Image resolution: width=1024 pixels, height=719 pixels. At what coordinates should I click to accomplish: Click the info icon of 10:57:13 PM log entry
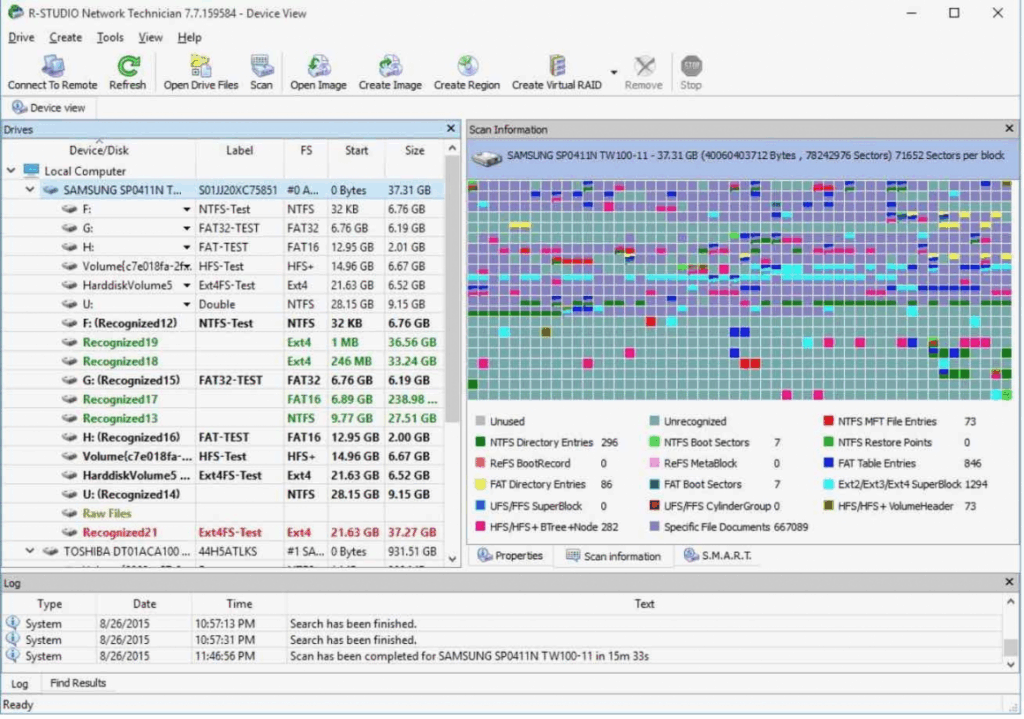click(x=12, y=623)
